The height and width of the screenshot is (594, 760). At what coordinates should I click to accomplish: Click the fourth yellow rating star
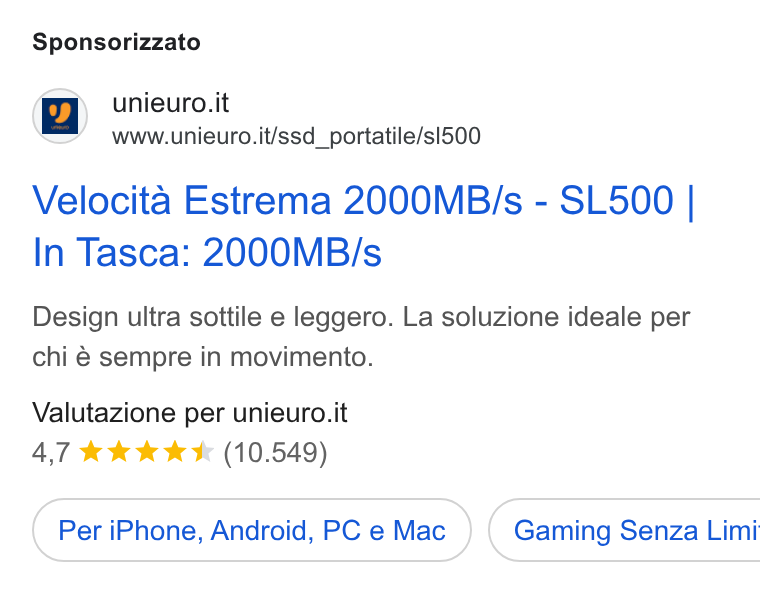pyautogui.click(x=175, y=452)
